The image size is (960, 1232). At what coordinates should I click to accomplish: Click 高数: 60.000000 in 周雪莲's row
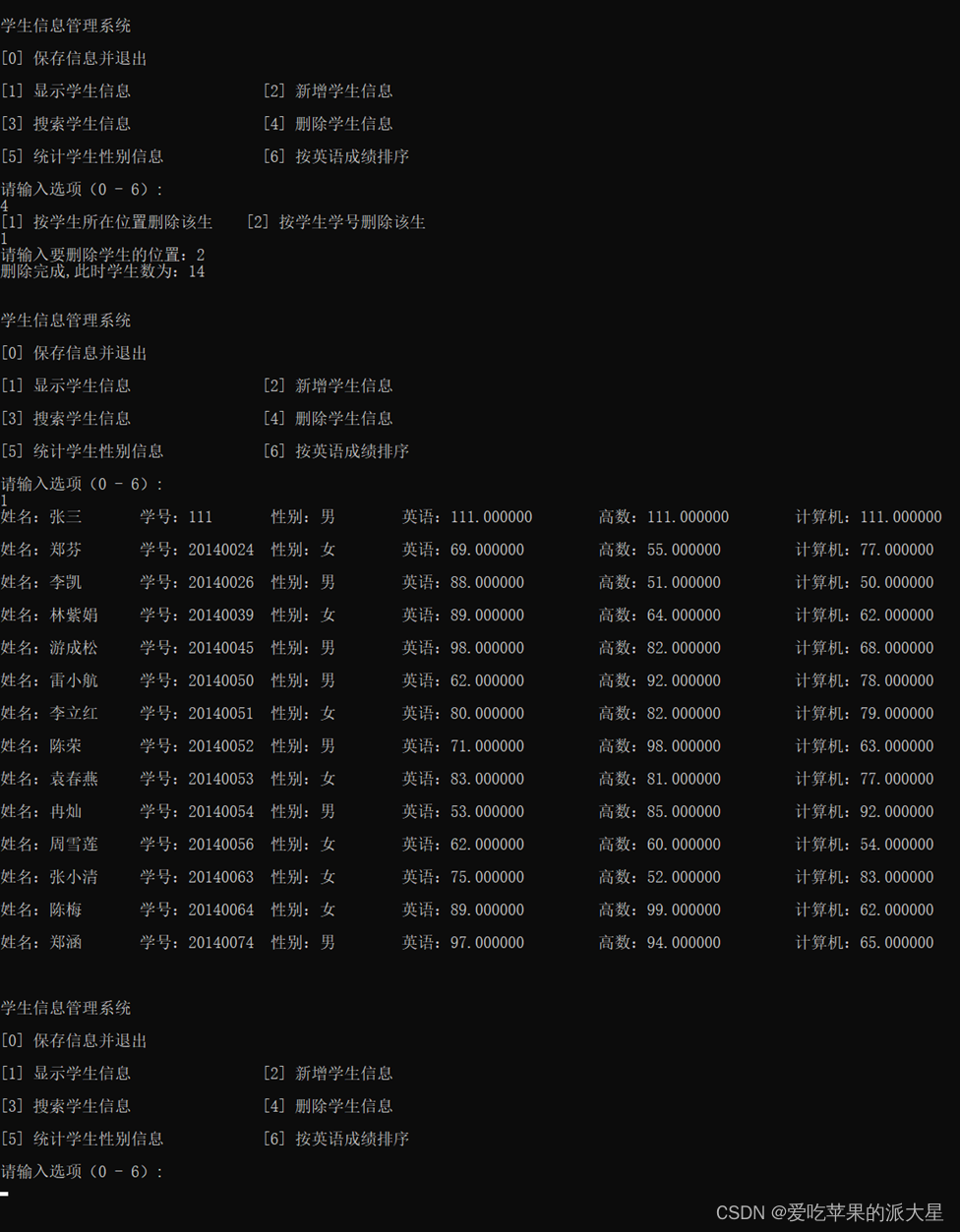(660, 845)
